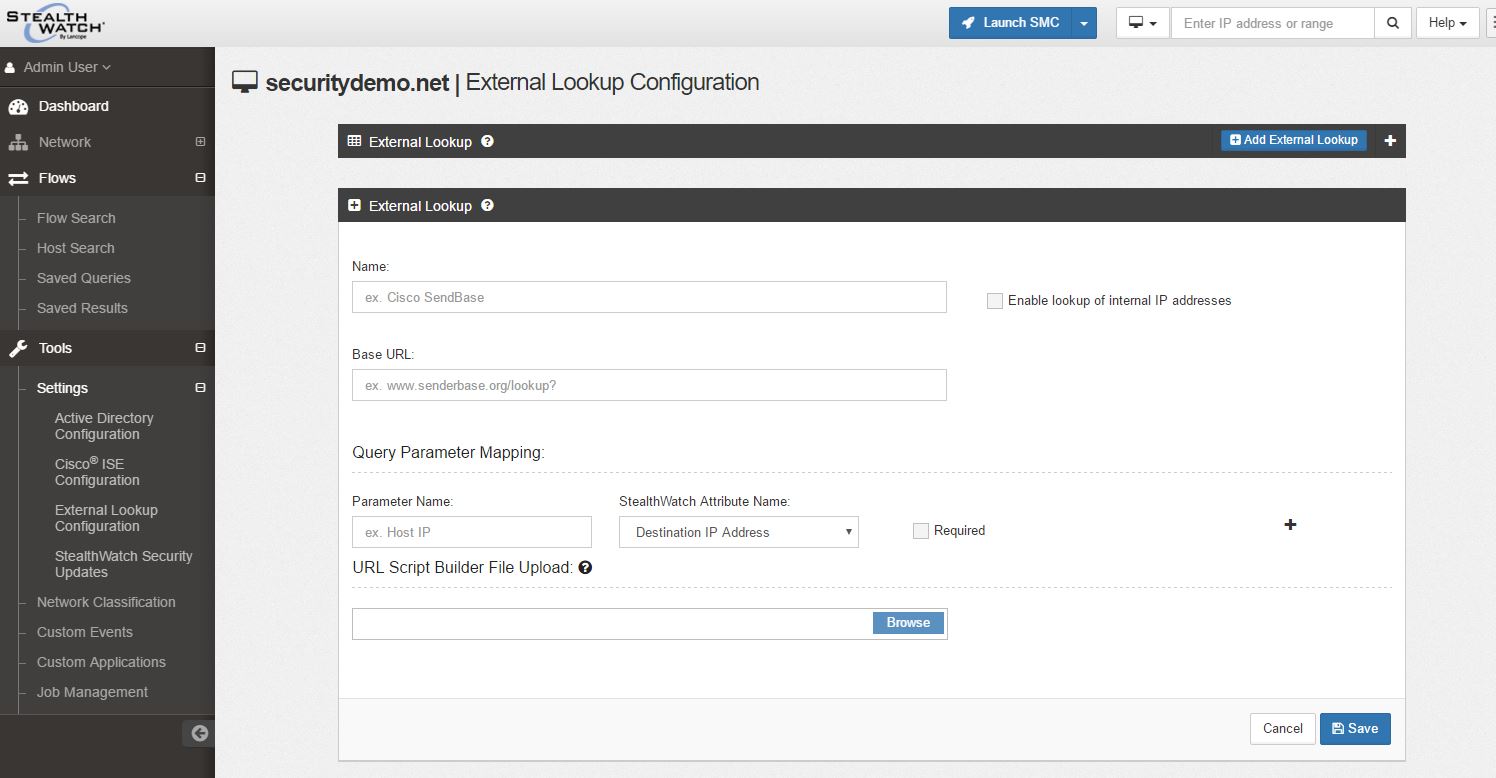Open the Launch SMC dropdown arrow
The width and height of the screenshot is (1496, 778).
coord(1084,23)
